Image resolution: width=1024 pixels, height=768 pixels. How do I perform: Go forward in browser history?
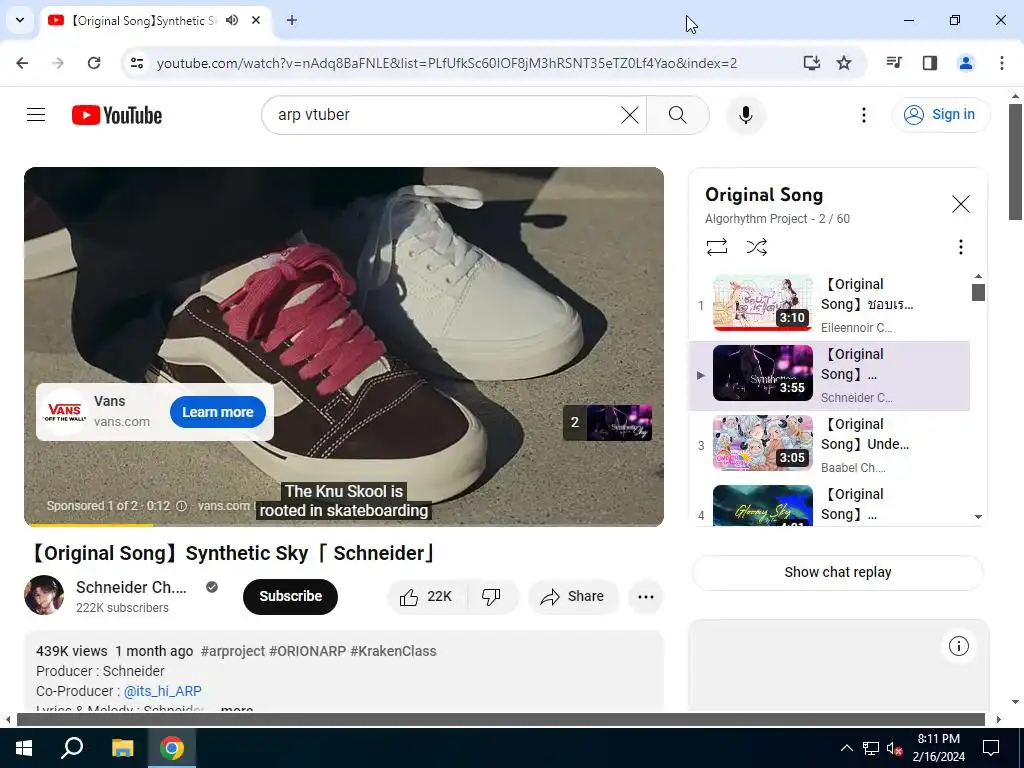pyautogui.click(x=58, y=63)
